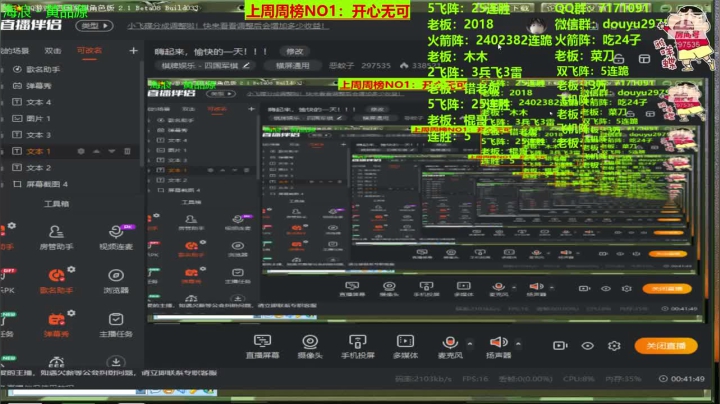
Task: Click the clock icon beside 00:41:49
Action: pyautogui.click(x=663, y=379)
